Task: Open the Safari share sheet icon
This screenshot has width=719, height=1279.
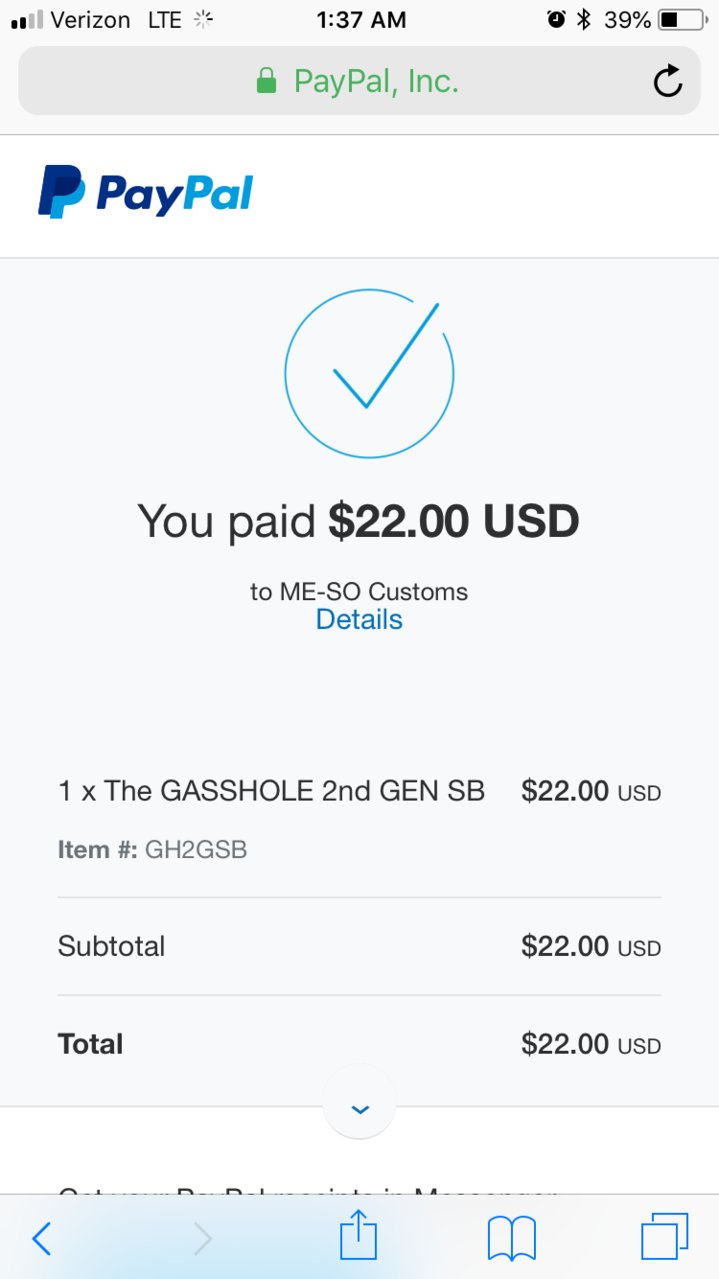Action: pyautogui.click(x=358, y=1237)
